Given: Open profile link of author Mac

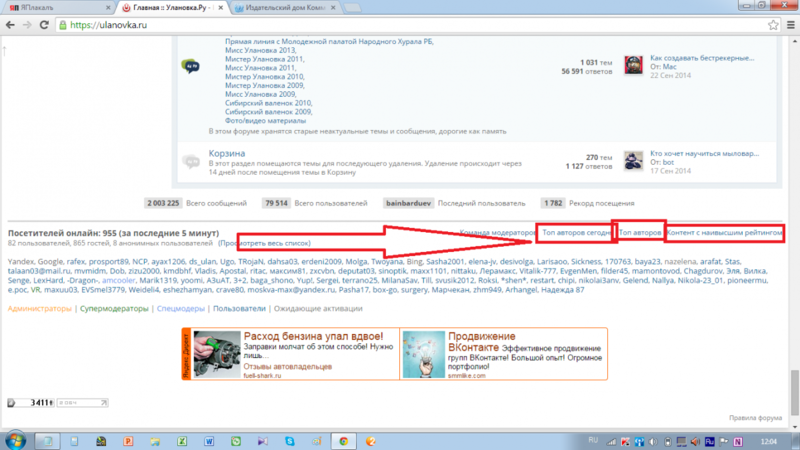Looking at the screenshot, I should click(x=669, y=66).
